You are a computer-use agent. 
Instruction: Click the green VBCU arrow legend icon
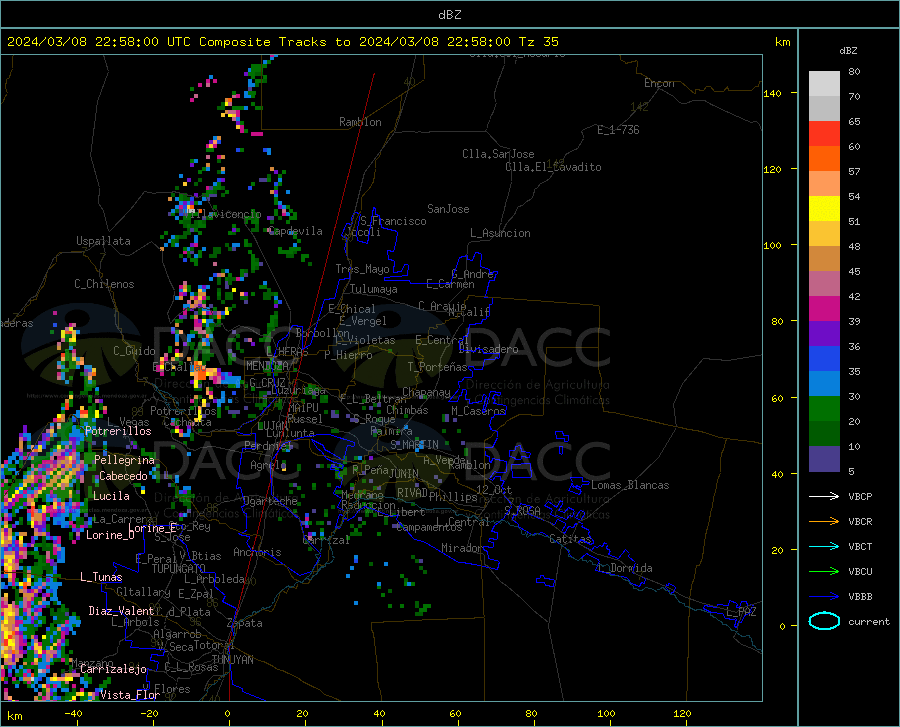(824, 572)
